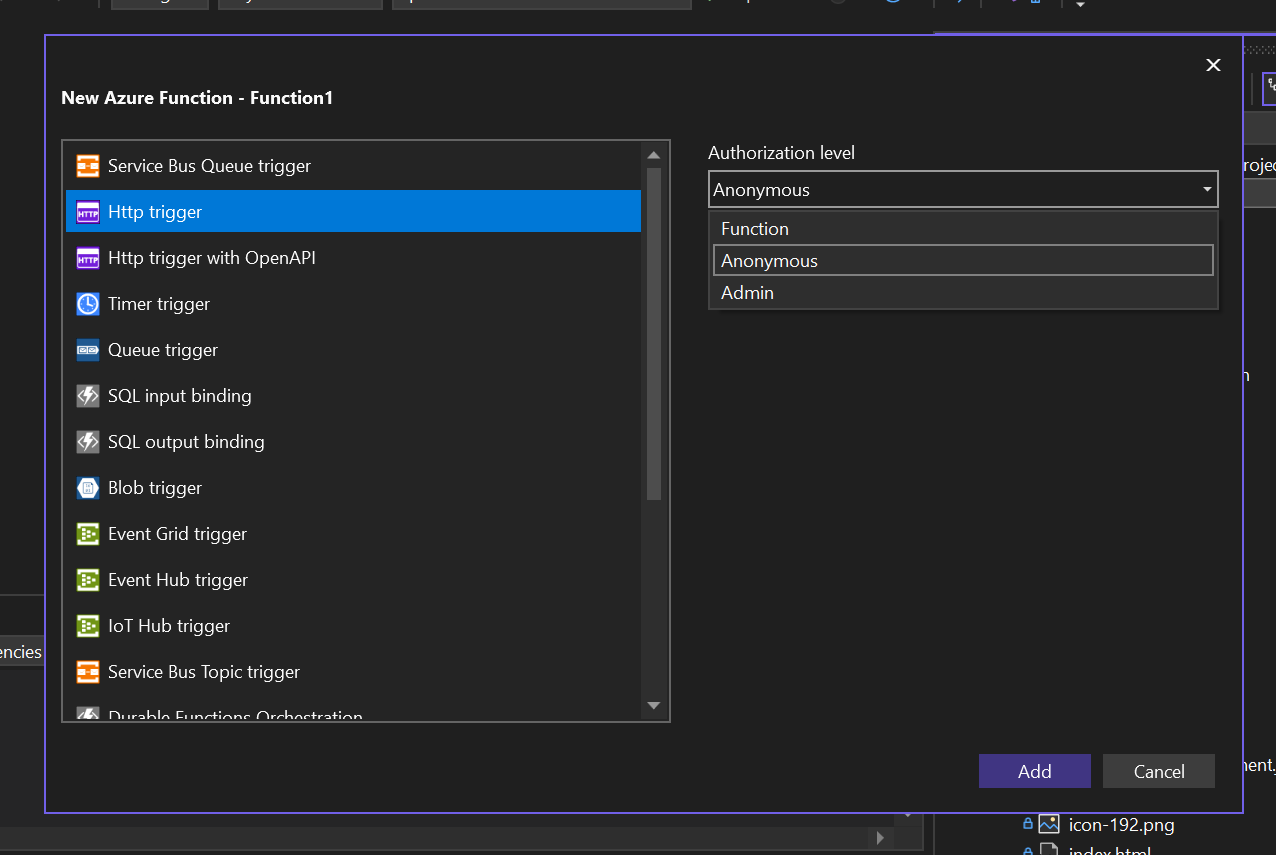The width and height of the screenshot is (1276, 855).
Task: Click the Service Bus Topic trigger icon
Action: pyautogui.click(x=87, y=671)
